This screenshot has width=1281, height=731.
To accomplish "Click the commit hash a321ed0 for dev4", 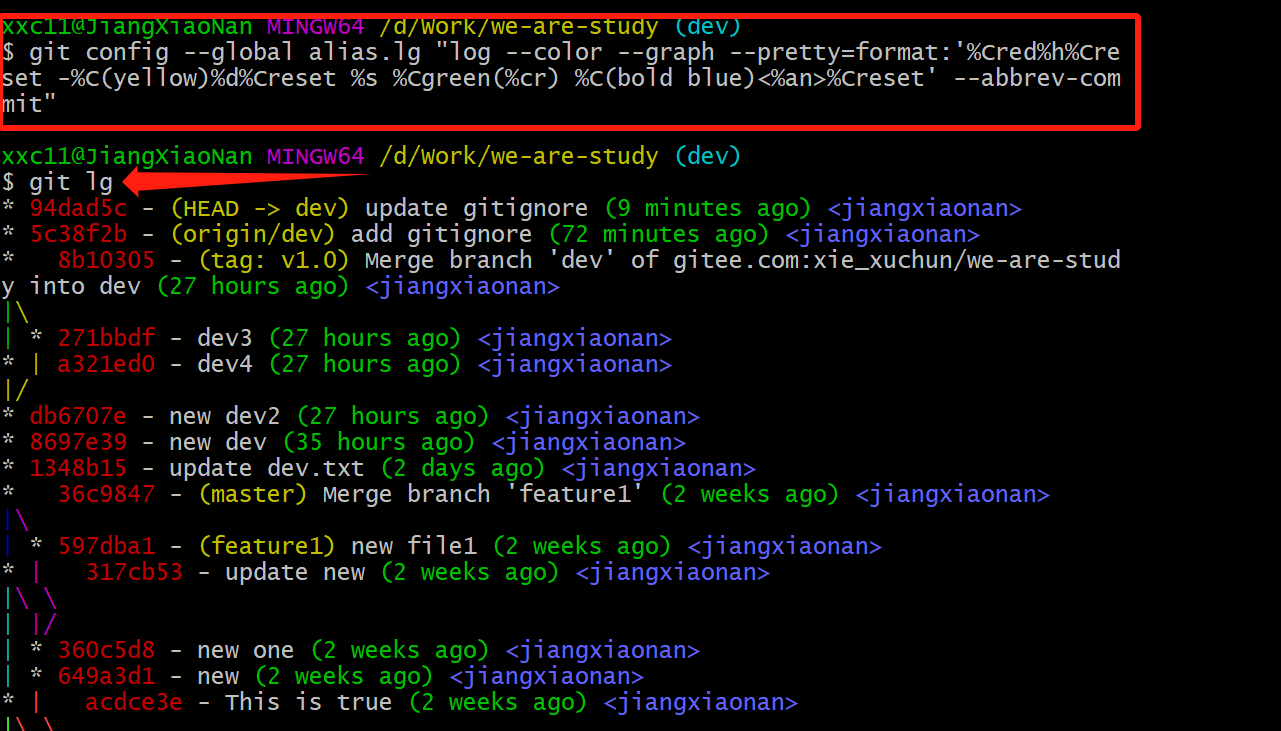I will coord(106,364).
